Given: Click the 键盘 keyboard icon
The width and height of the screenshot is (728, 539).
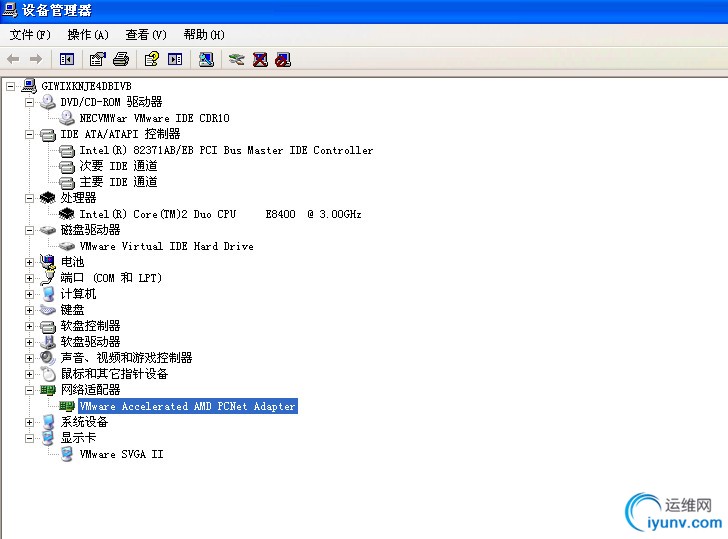Looking at the screenshot, I should 48,310.
